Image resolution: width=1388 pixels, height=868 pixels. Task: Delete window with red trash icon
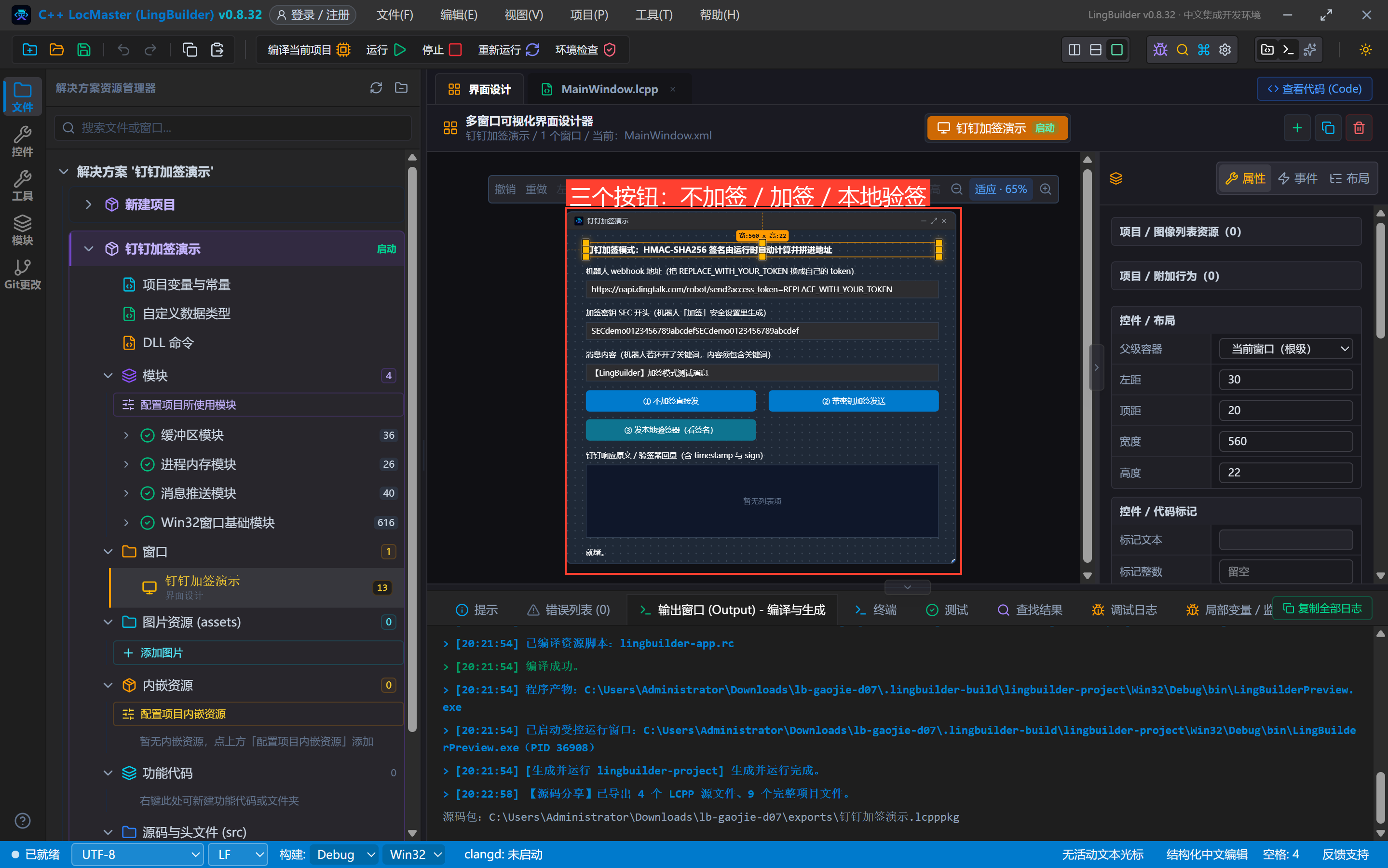click(x=1359, y=128)
